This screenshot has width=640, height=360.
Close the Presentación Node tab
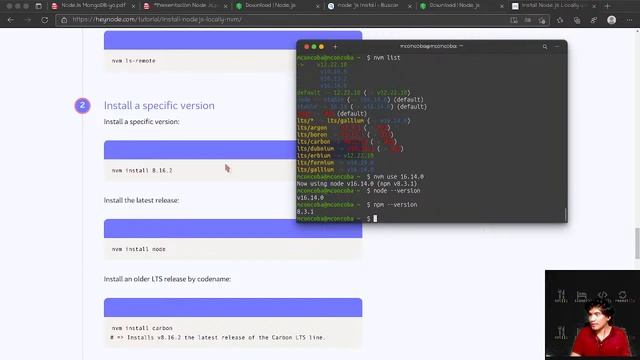click(225, 6)
